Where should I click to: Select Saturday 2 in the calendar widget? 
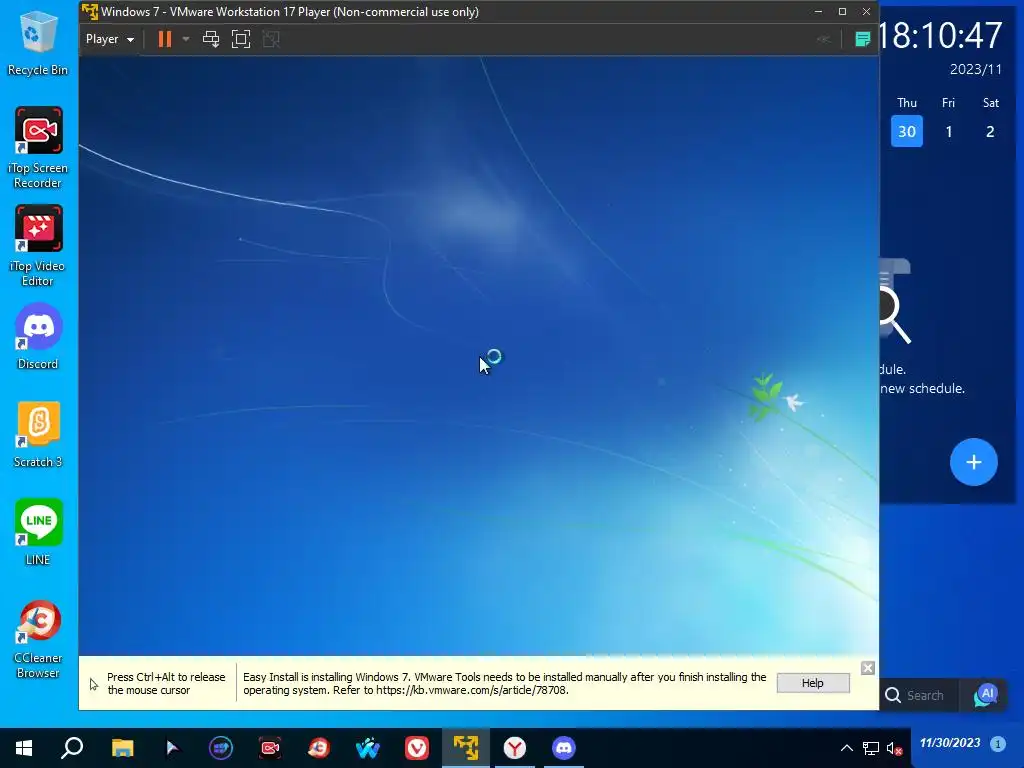click(990, 131)
